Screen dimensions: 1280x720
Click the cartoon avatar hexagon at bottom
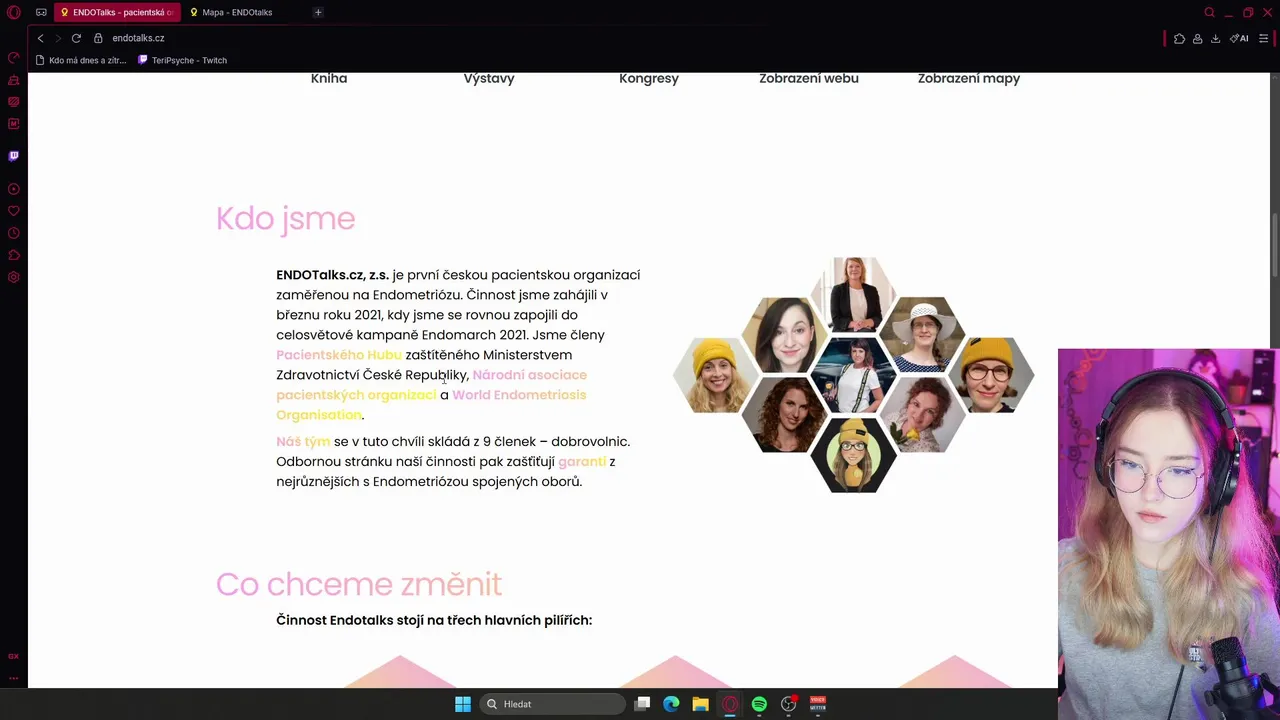coord(854,455)
